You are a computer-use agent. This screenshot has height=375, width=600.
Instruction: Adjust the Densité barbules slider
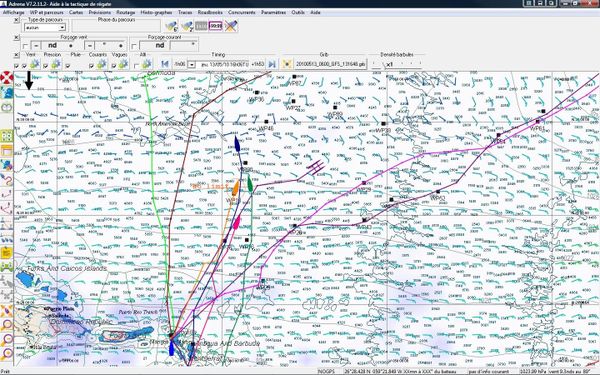[397, 64]
